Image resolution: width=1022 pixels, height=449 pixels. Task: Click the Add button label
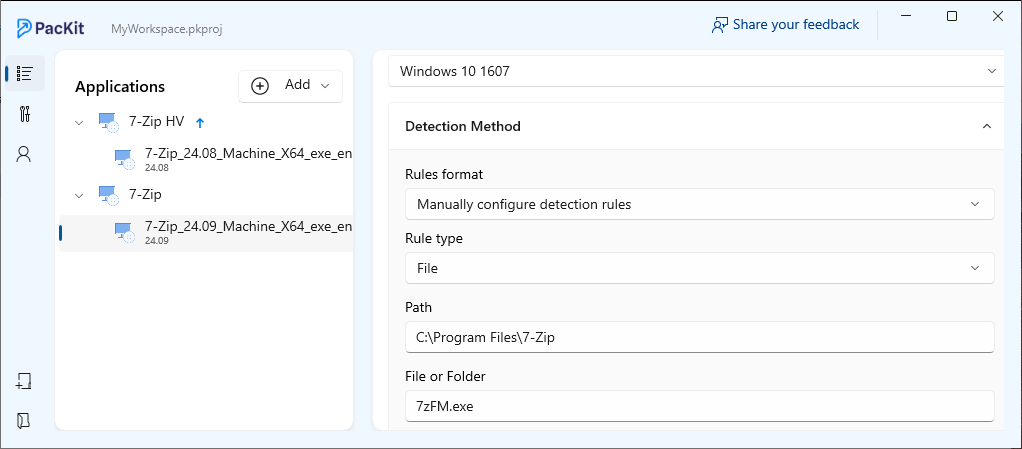[x=297, y=85]
